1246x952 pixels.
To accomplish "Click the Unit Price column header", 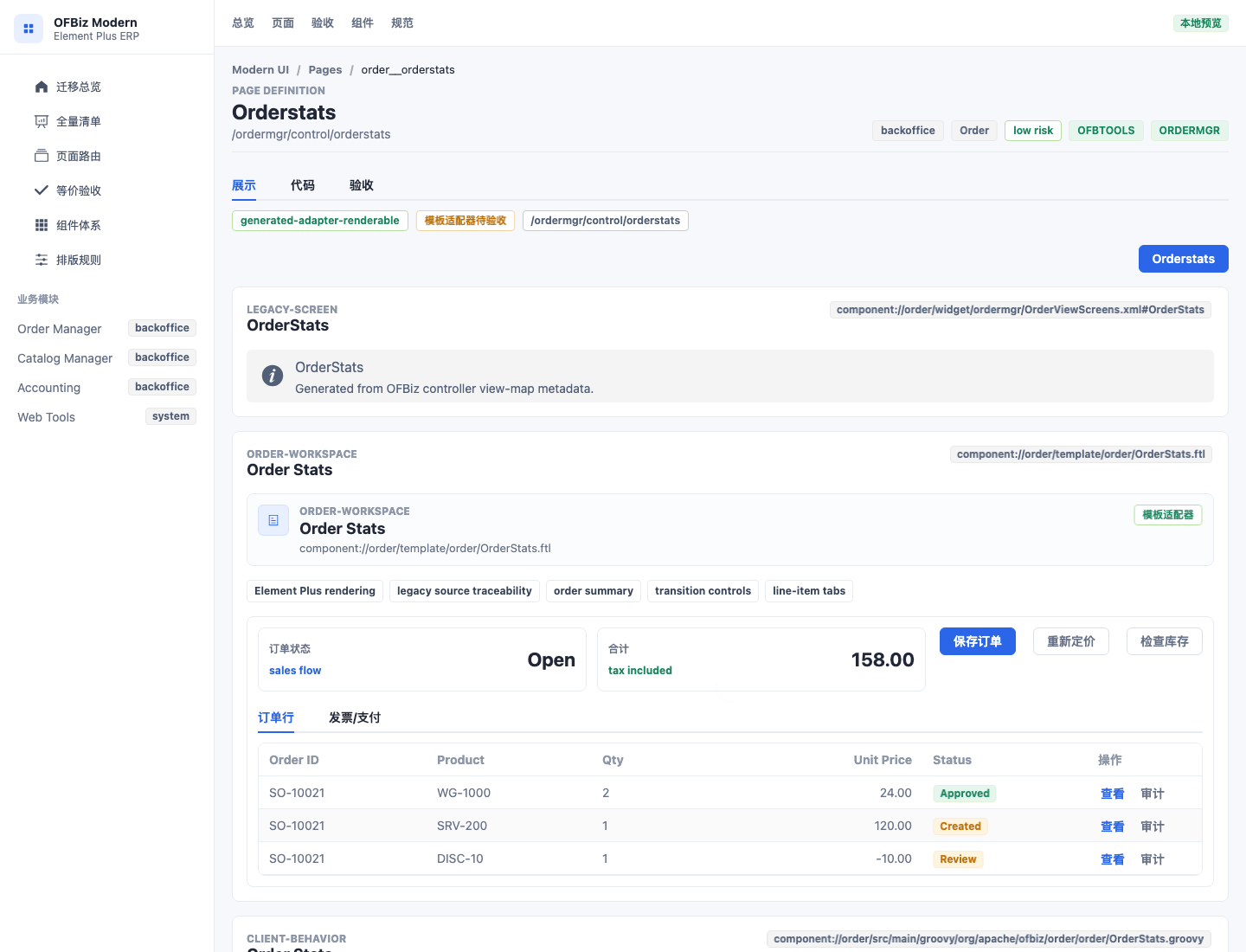I will pyautogui.click(x=883, y=760).
